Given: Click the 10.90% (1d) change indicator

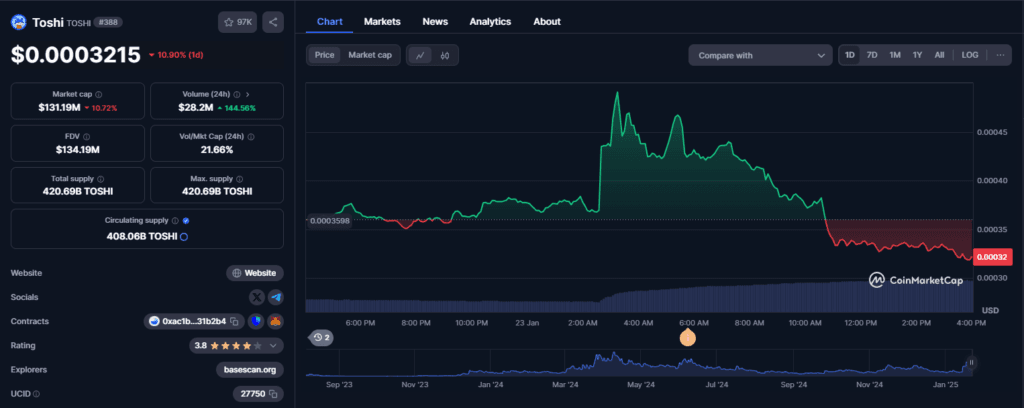Looking at the screenshot, I should pos(176,55).
